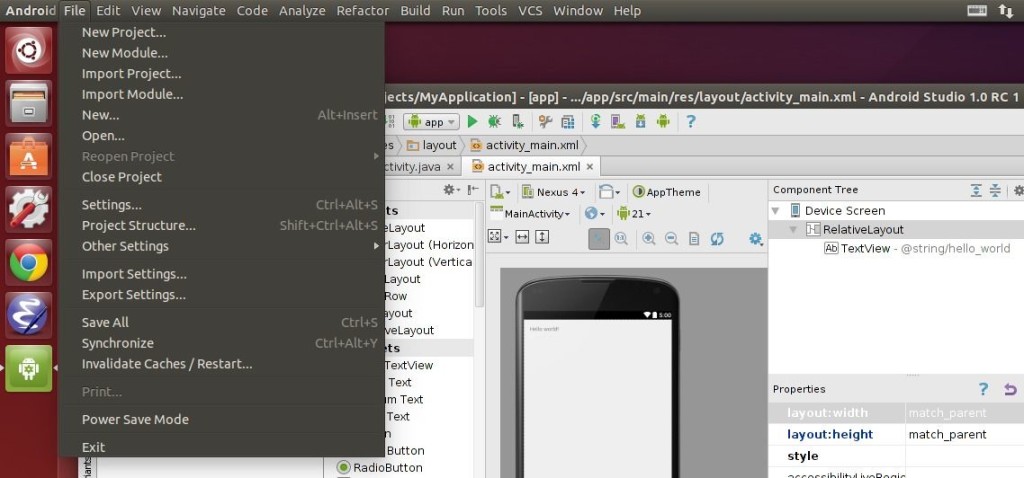This screenshot has width=1024, height=478.
Task: Toggle layout height vertical arrows icon
Action: pos(541,237)
